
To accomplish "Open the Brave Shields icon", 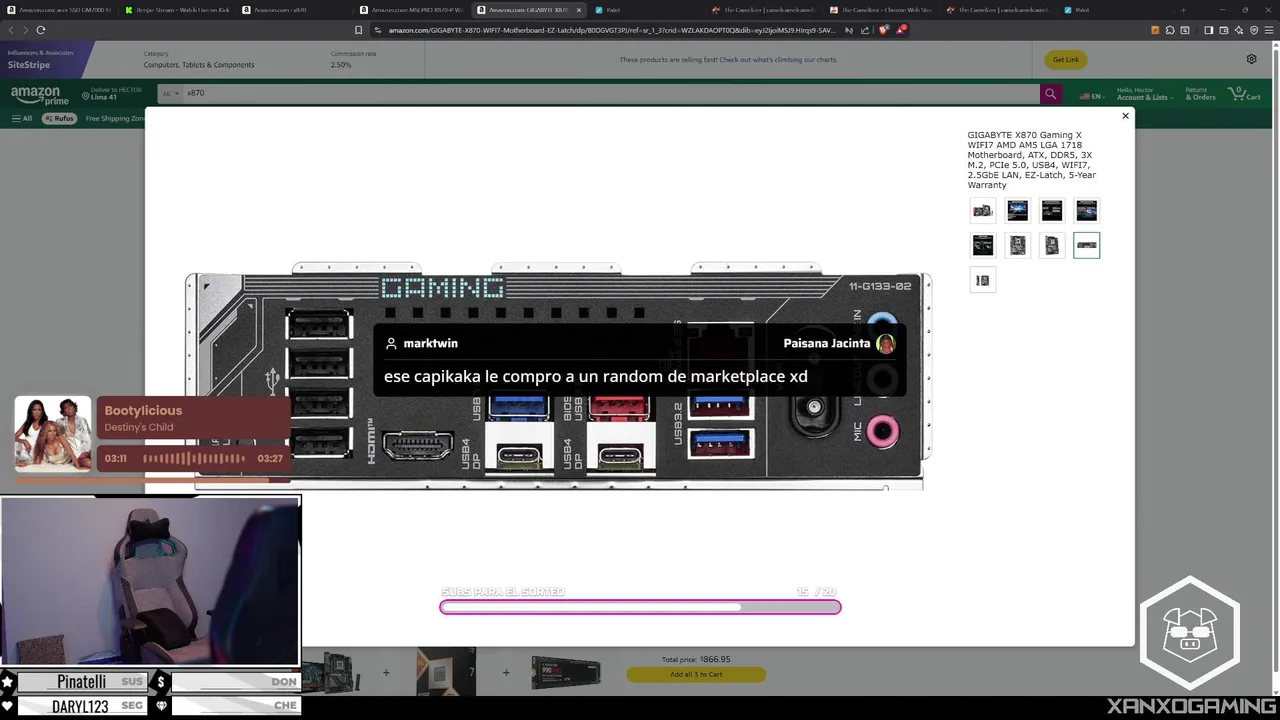I will (883, 30).
